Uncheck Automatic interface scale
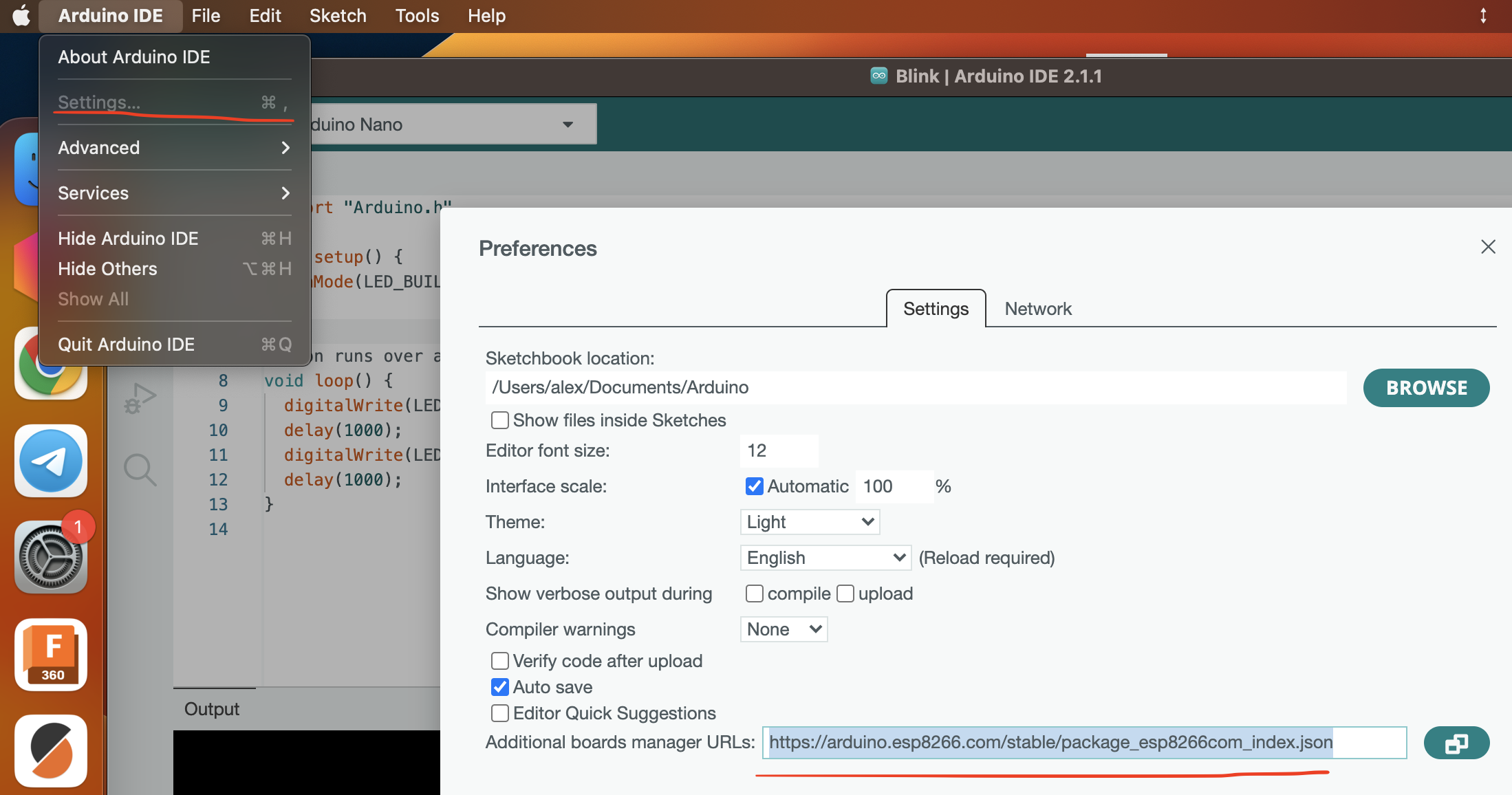This screenshot has height=795, width=1512. (x=755, y=486)
